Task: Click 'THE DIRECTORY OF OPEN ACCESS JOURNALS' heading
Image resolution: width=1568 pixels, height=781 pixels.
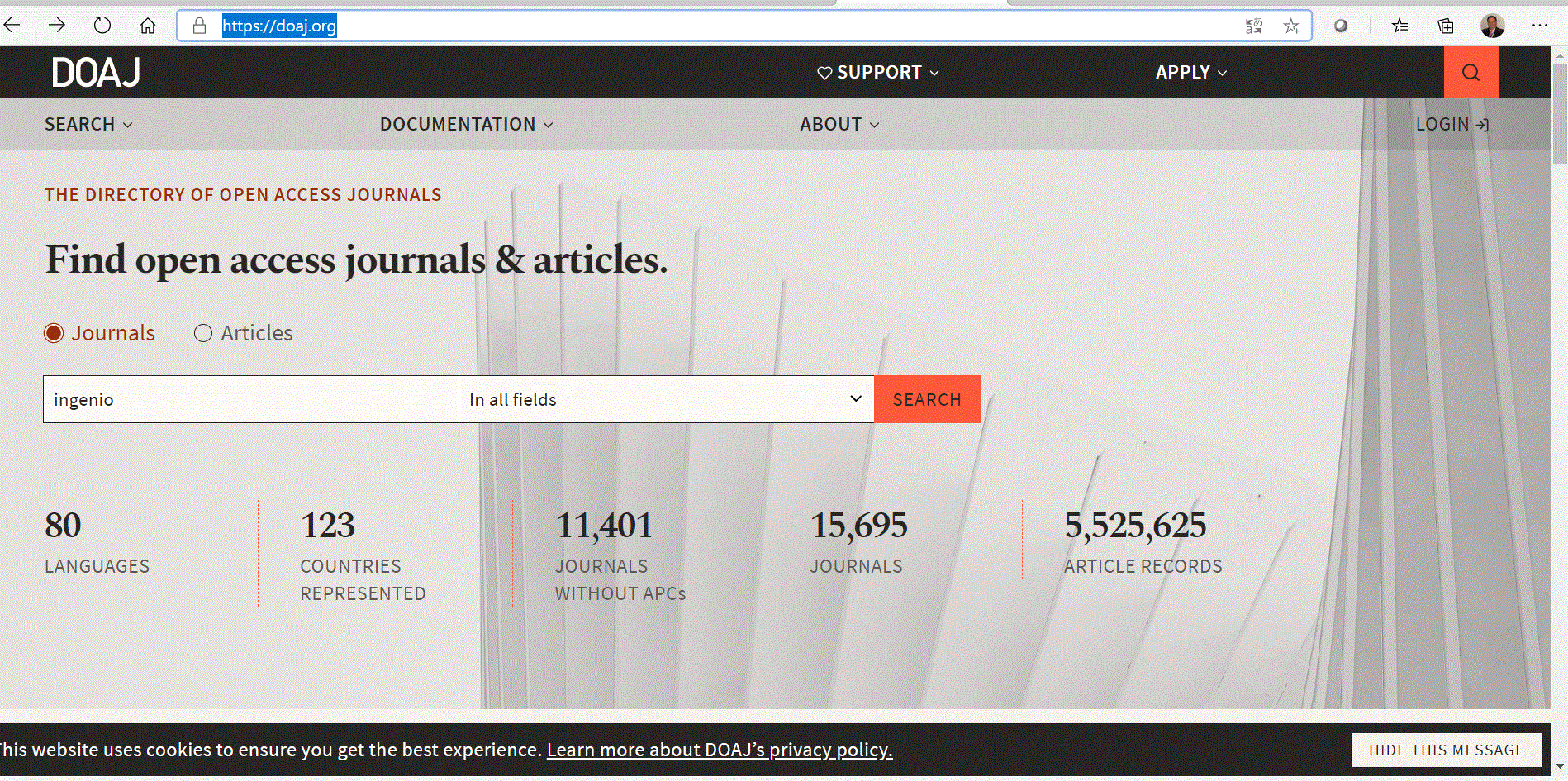Action: point(243,195)
